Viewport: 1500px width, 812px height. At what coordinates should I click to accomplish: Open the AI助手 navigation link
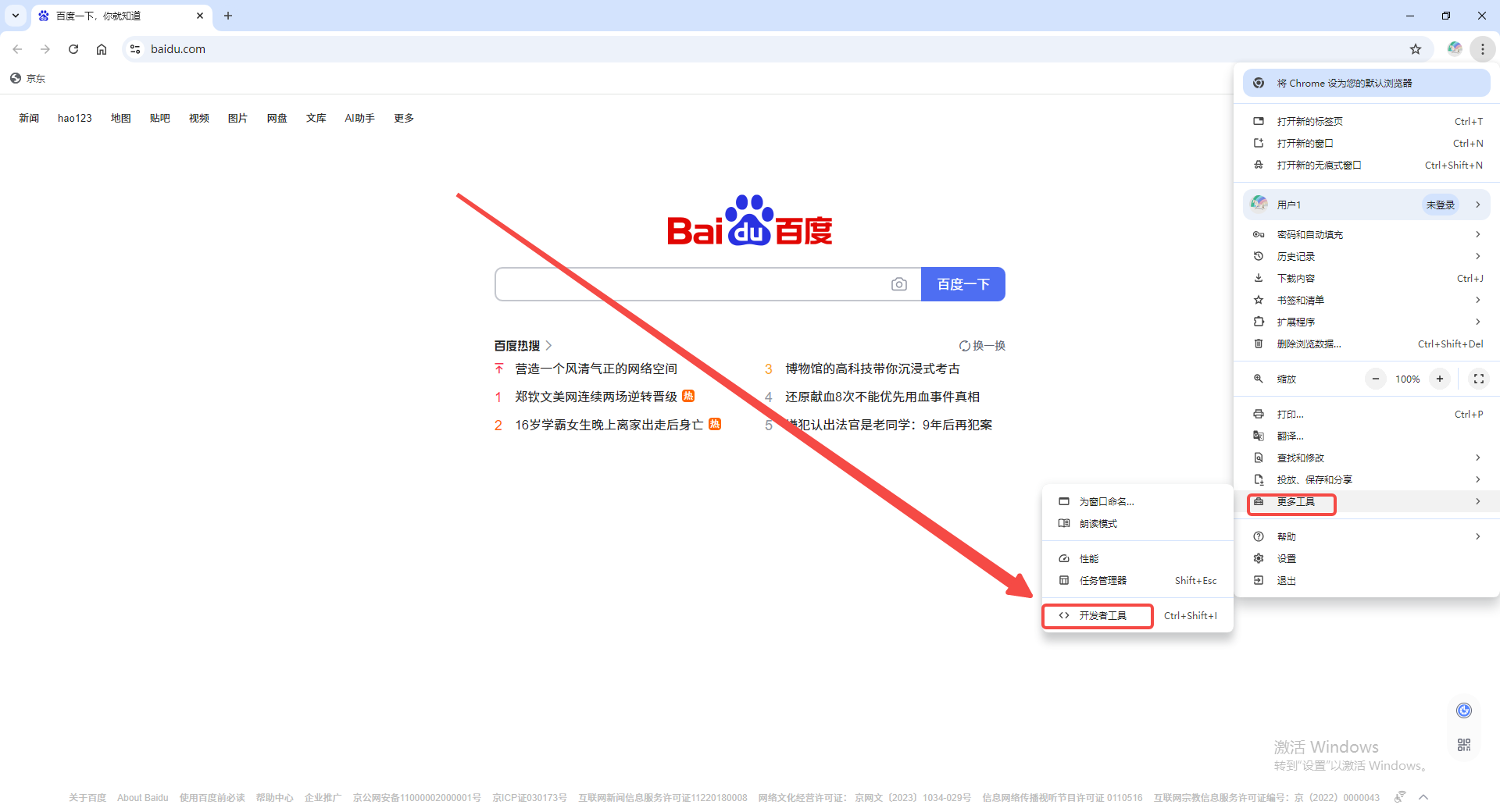coord(360,118)
